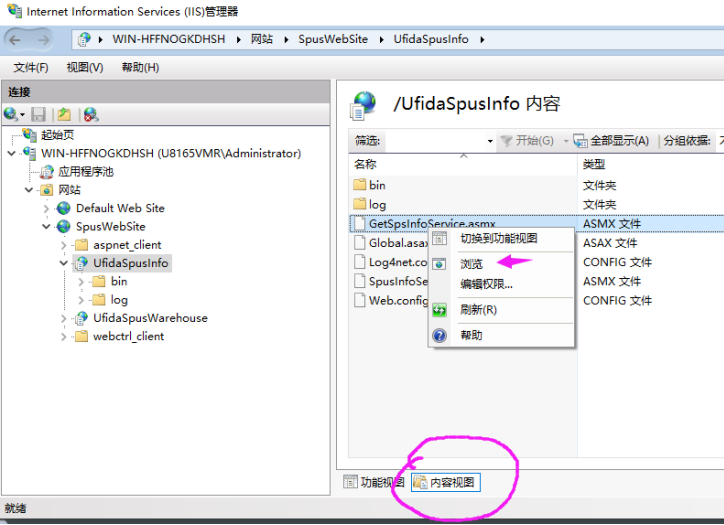This screenshot has width=724, height=525.
Task: Click the Log4net config file icon
Action: (359, 262)
